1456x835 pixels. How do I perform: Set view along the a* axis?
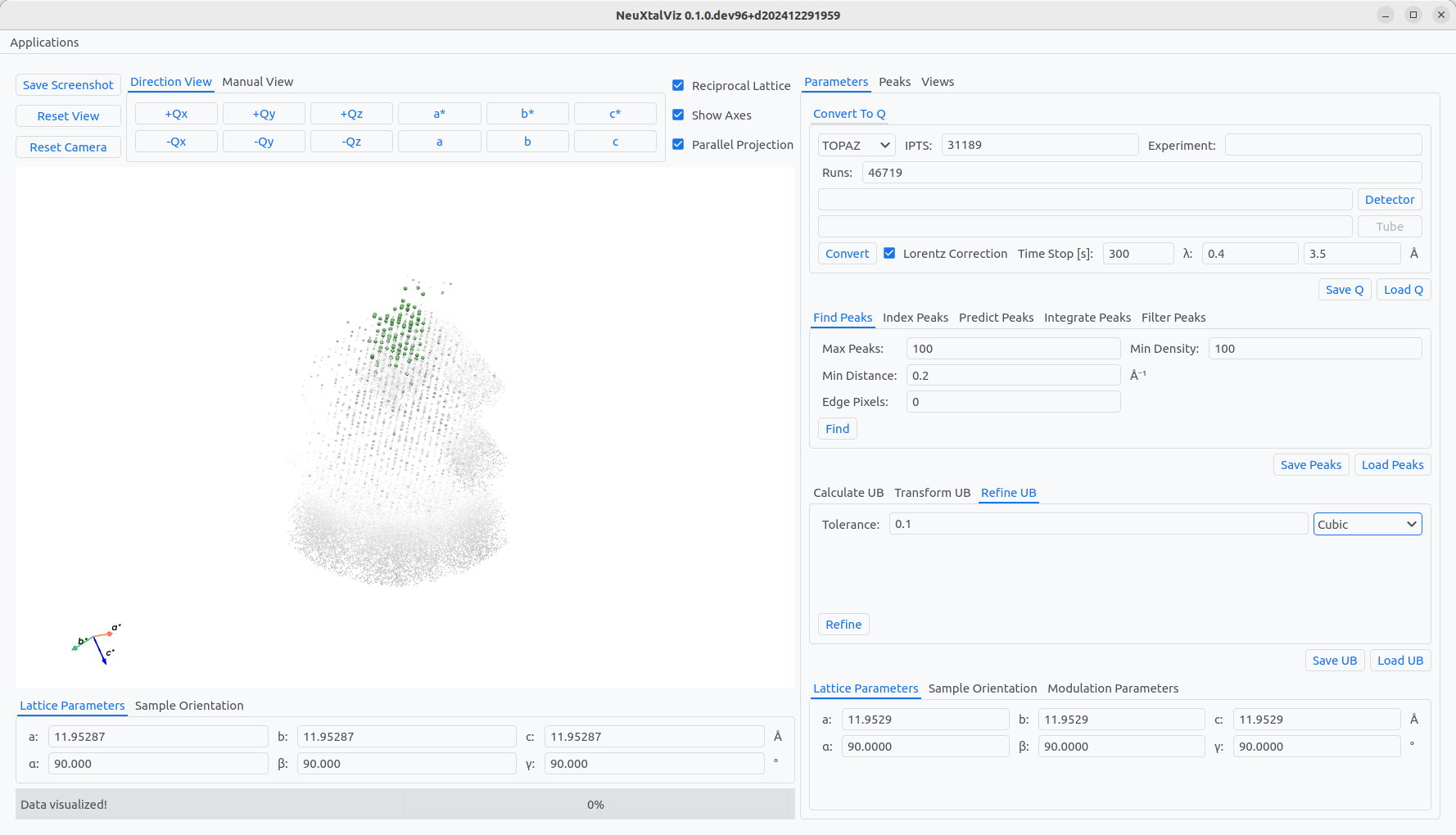click(439, 114)
